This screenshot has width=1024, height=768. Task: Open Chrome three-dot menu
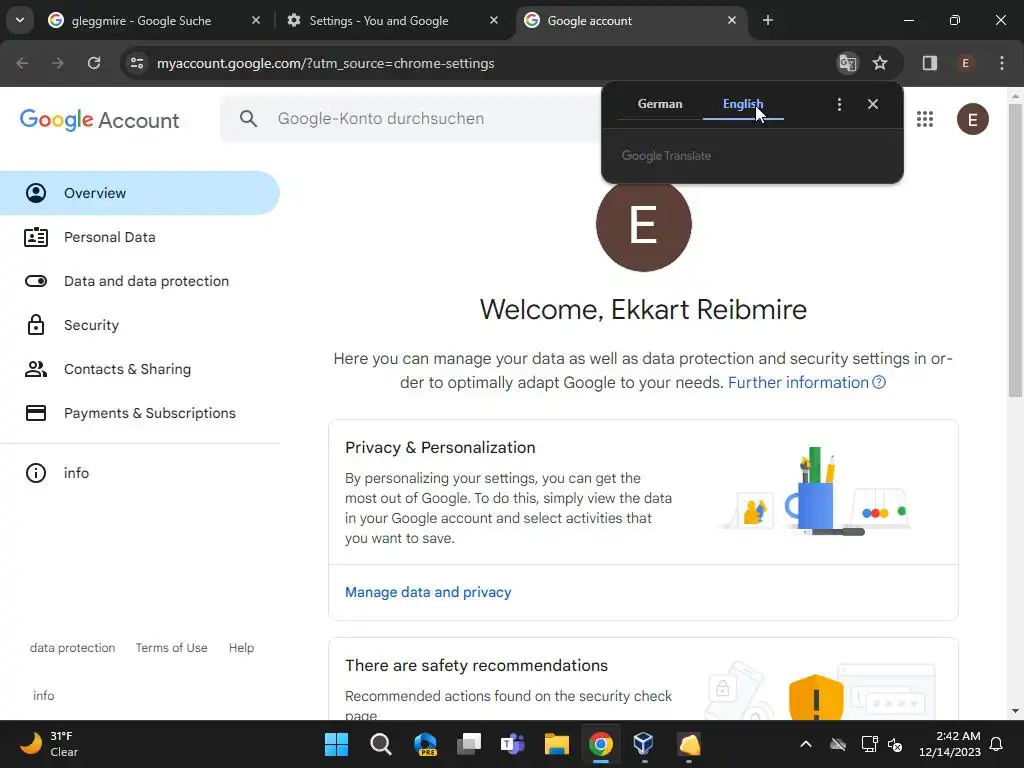pos(1002,63)
